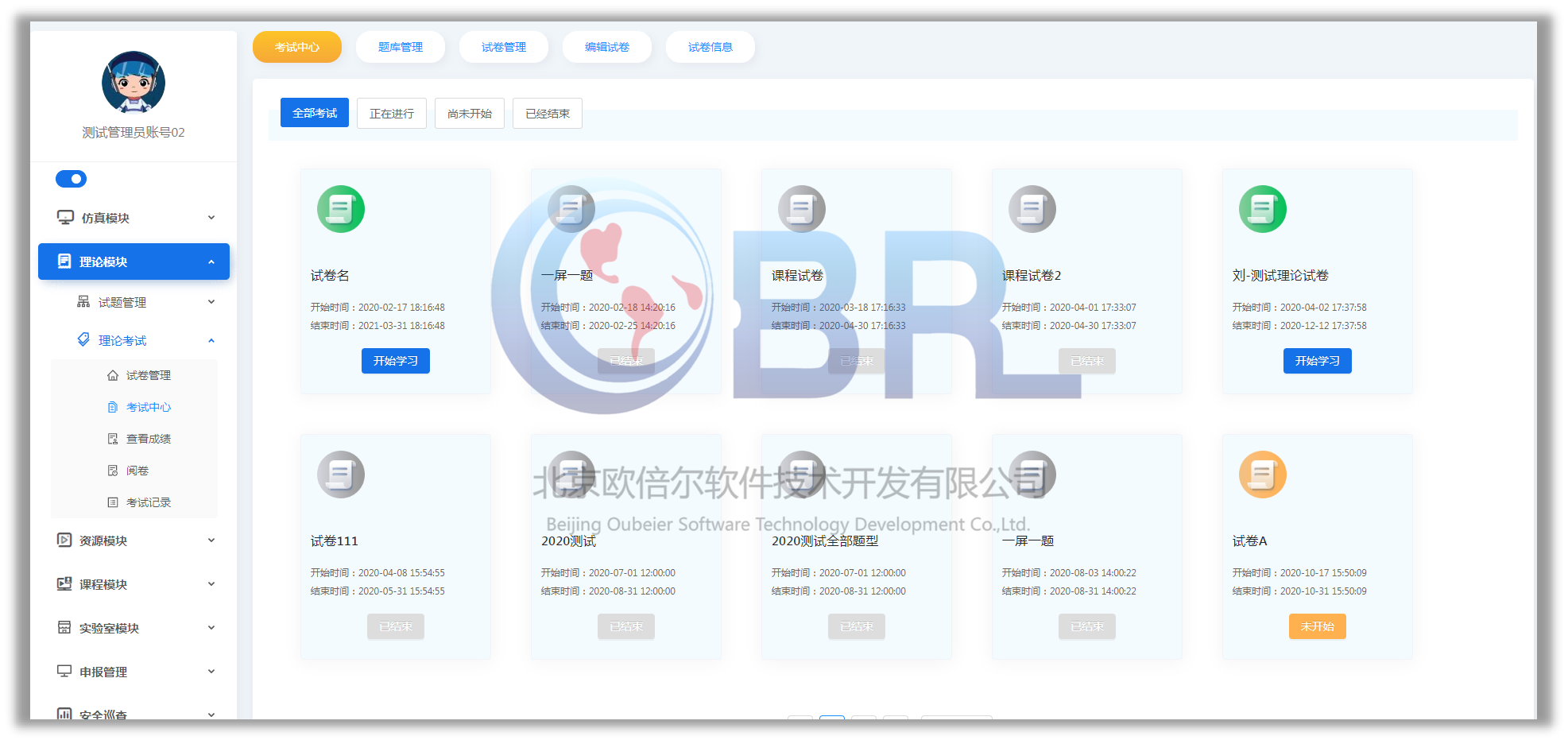Viewport: 1568px width, 740px height.
Task: Select the 编辑试卷 top tab
Action: [607, 47]
